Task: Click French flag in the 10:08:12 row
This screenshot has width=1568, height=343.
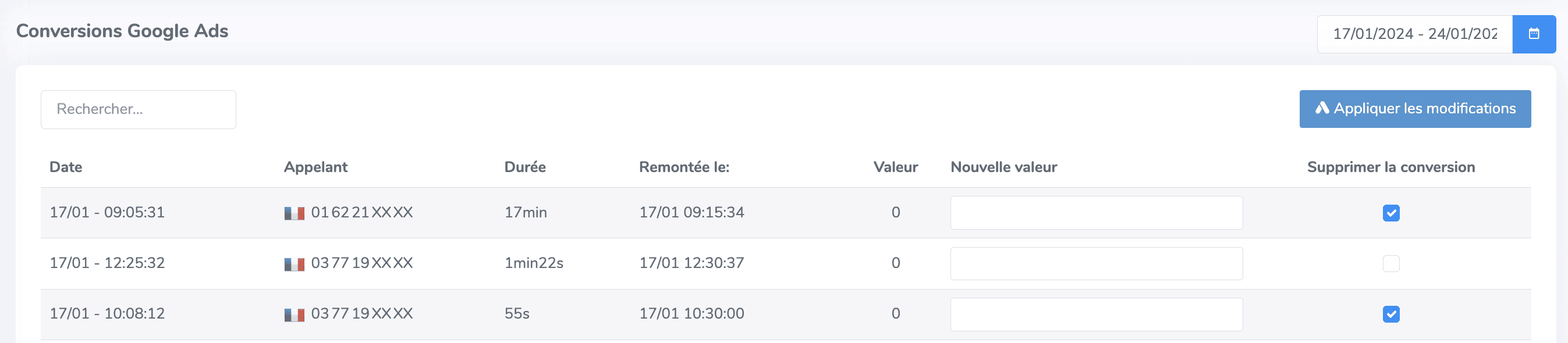Action: [x=295, y=315]
